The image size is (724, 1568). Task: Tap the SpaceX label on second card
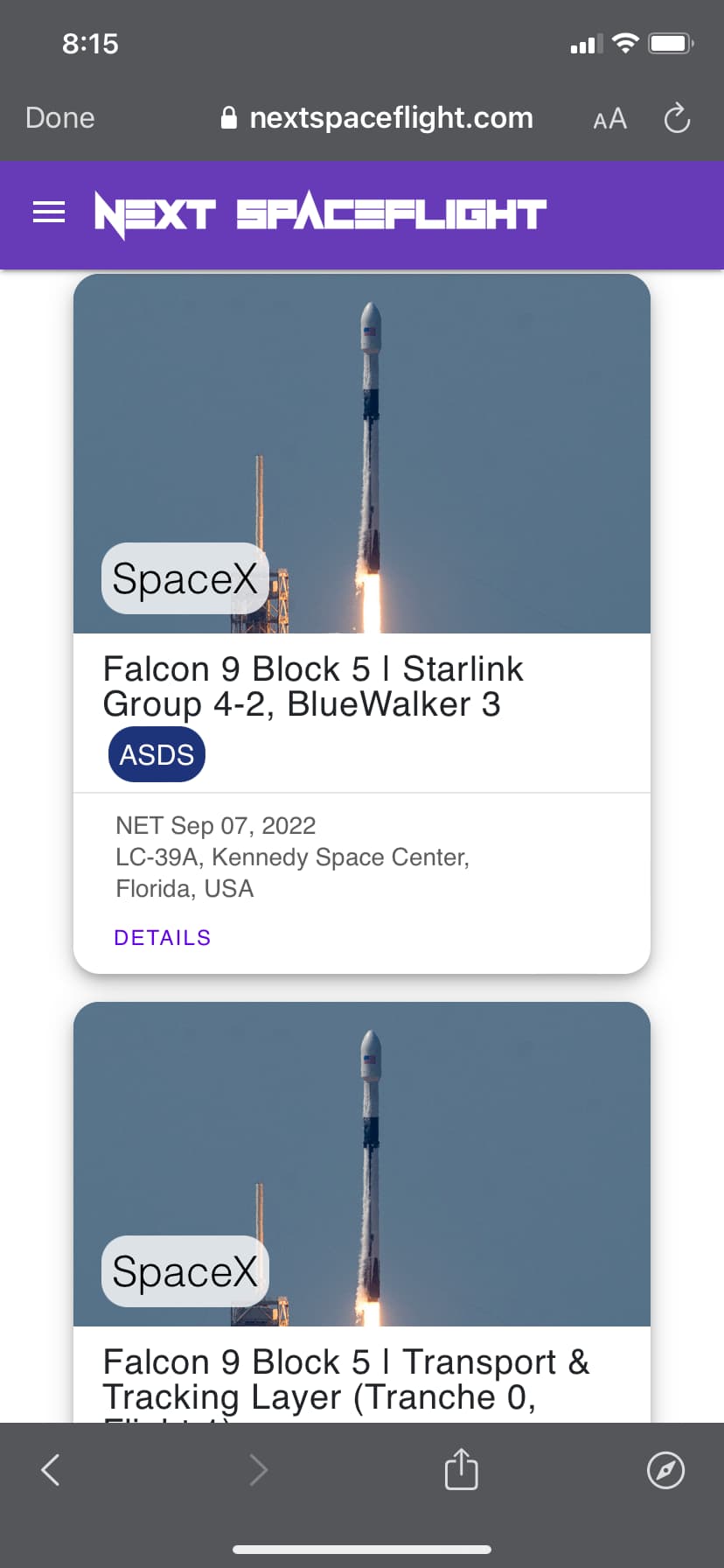pos(185,1271)
